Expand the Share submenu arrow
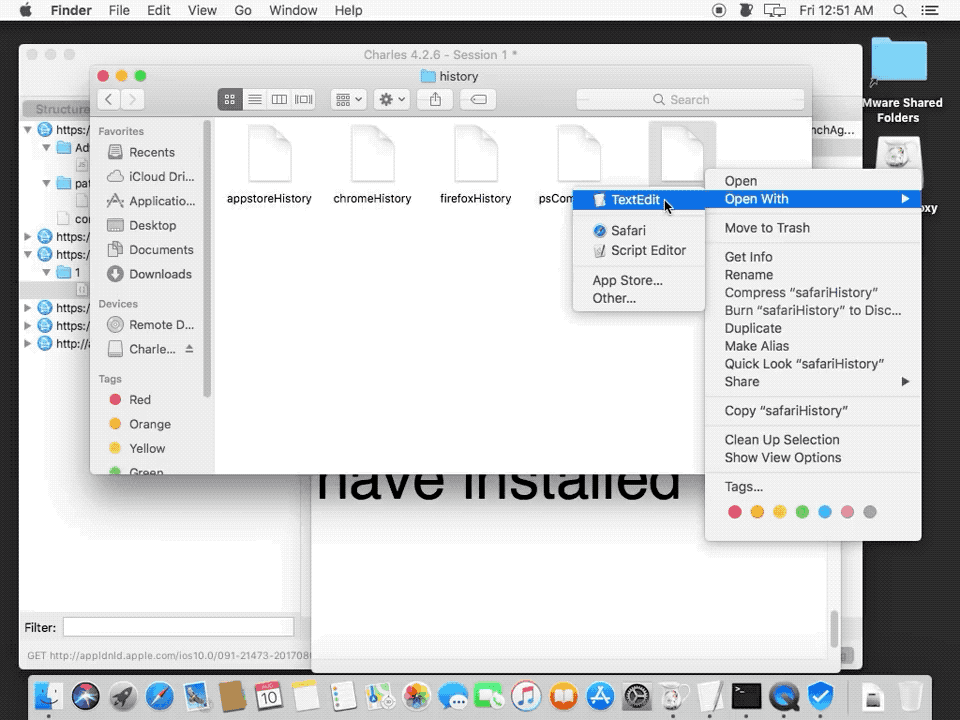Screen dimensions: 960x720 (x=905, y=381)
